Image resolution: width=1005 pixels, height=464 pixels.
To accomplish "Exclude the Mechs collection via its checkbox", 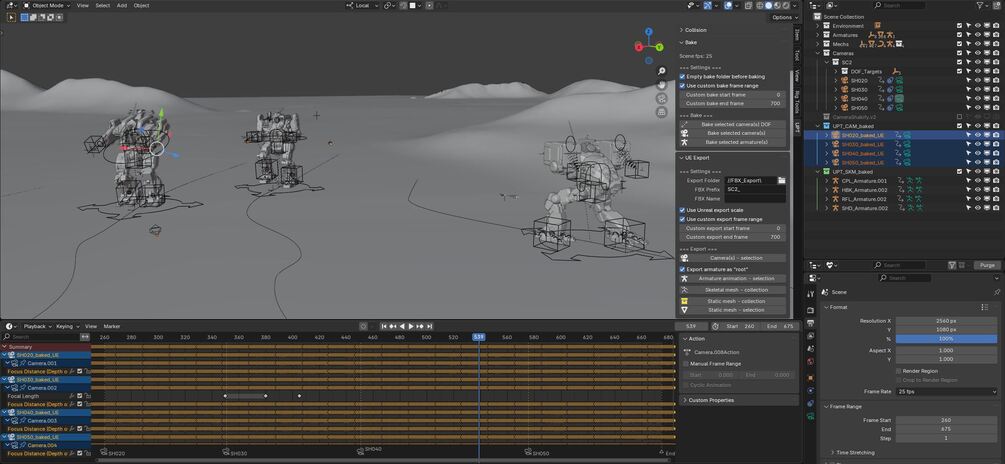I will 959,44.
